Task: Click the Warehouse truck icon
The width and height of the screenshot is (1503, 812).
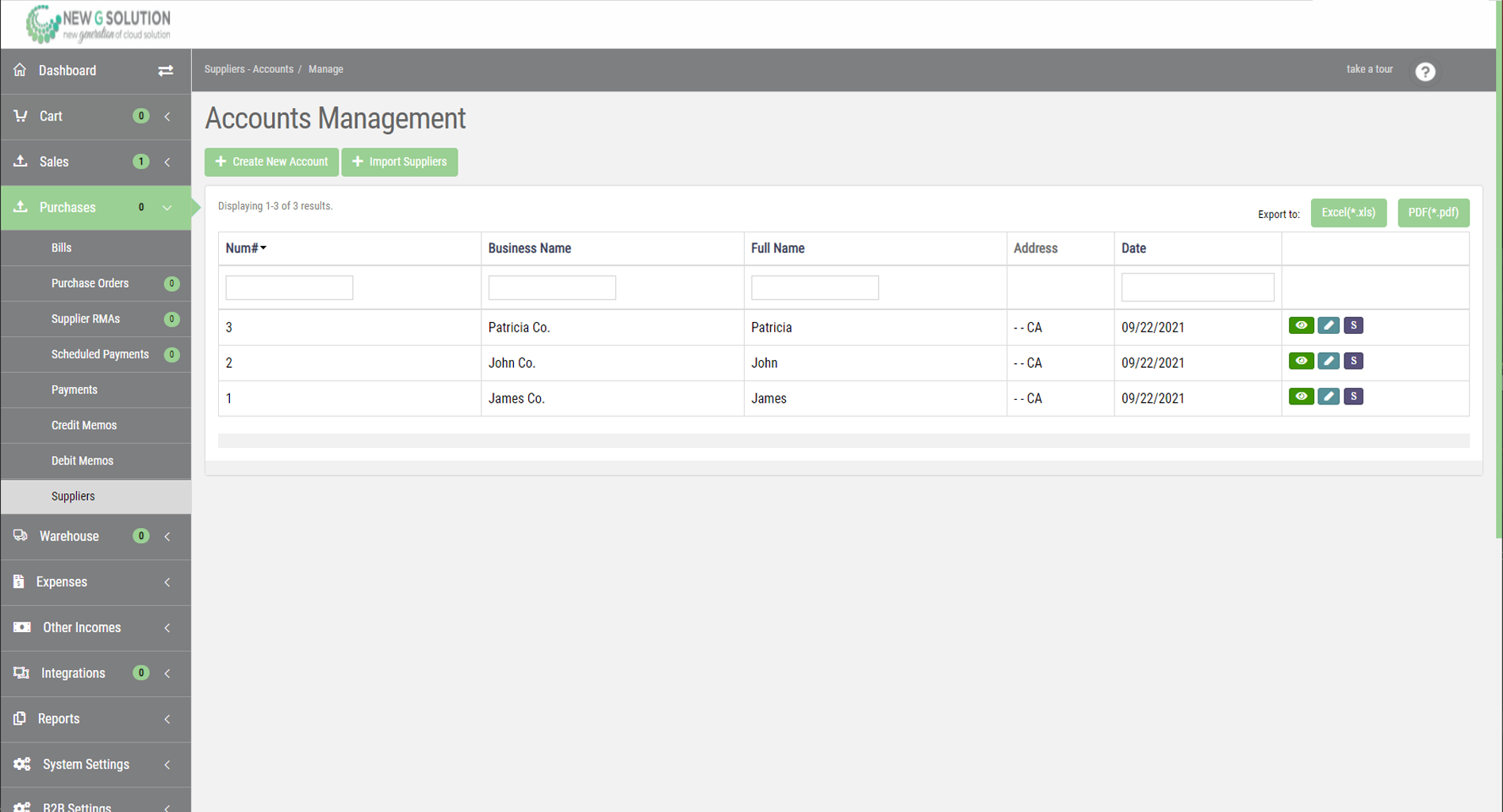Action: coord(20,535)
